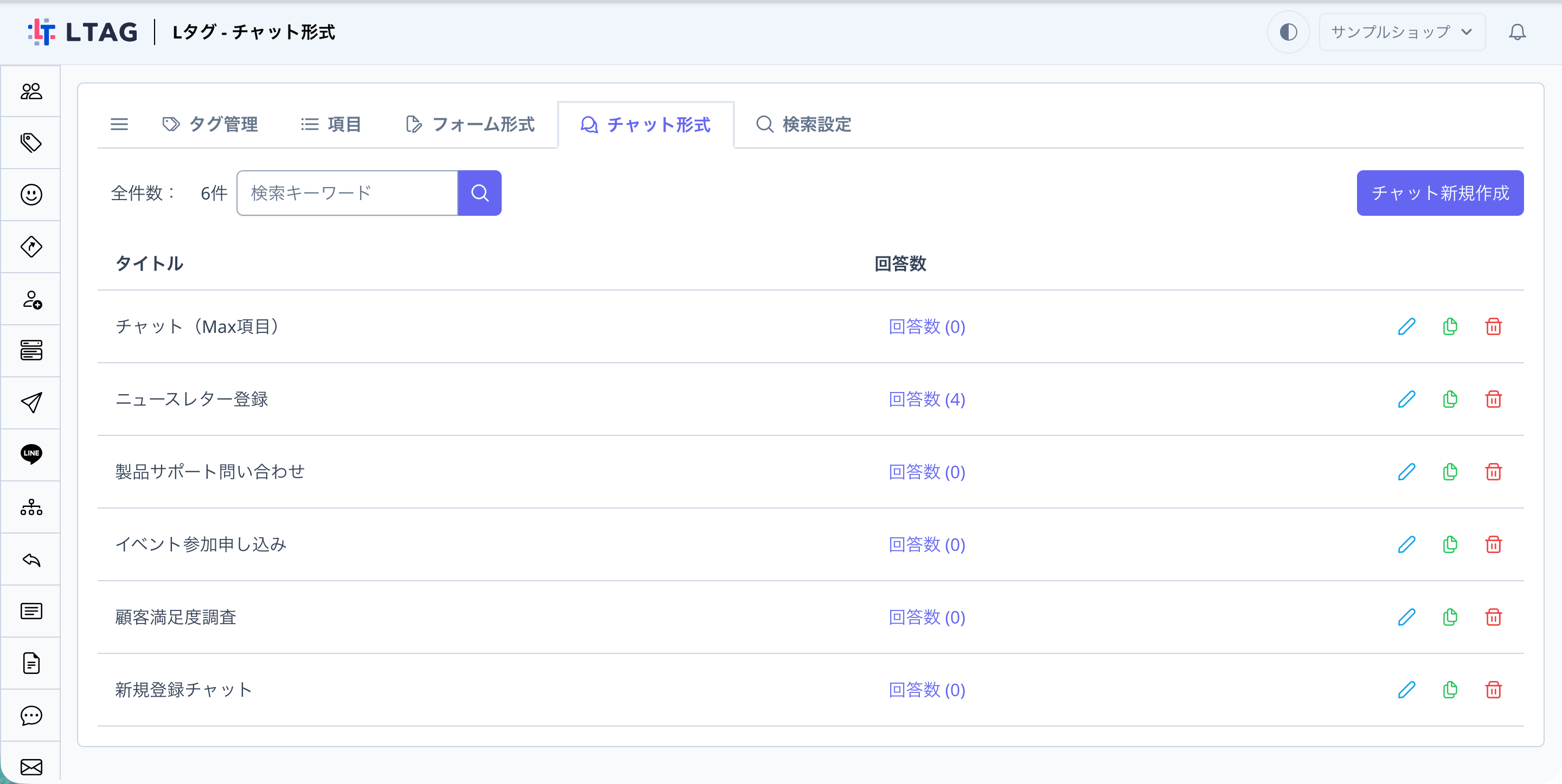
Task: Open the notification bell
Action: tap(1516, 31)
